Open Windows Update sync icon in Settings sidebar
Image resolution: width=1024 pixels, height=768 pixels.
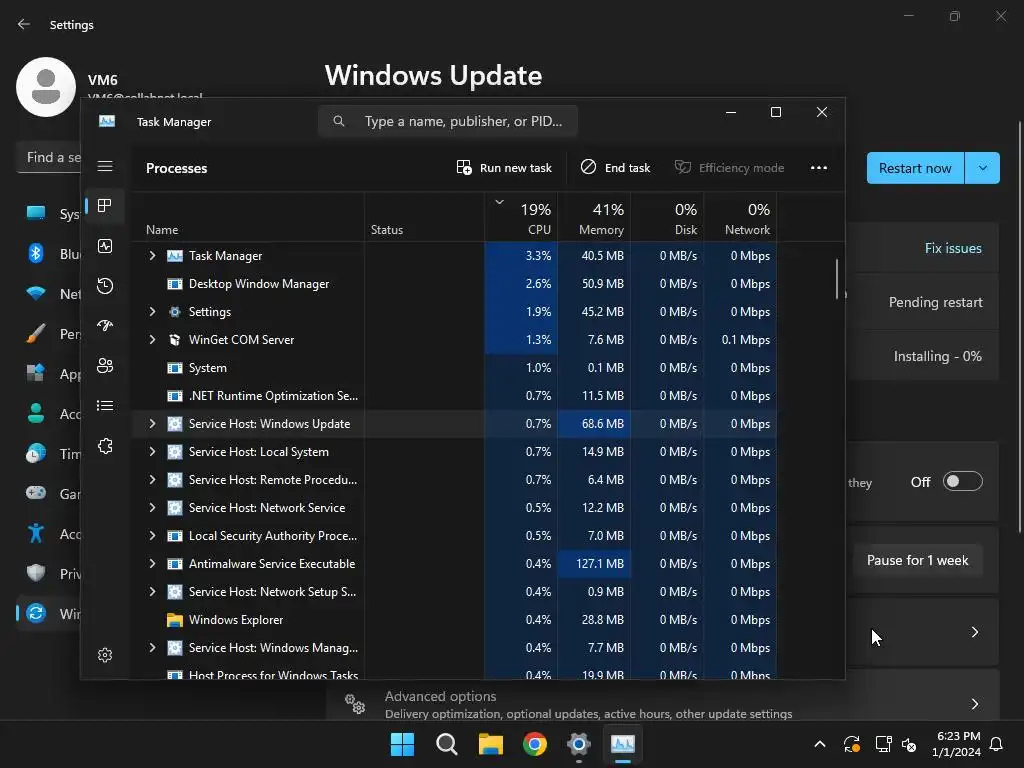(x=36, y=613)
